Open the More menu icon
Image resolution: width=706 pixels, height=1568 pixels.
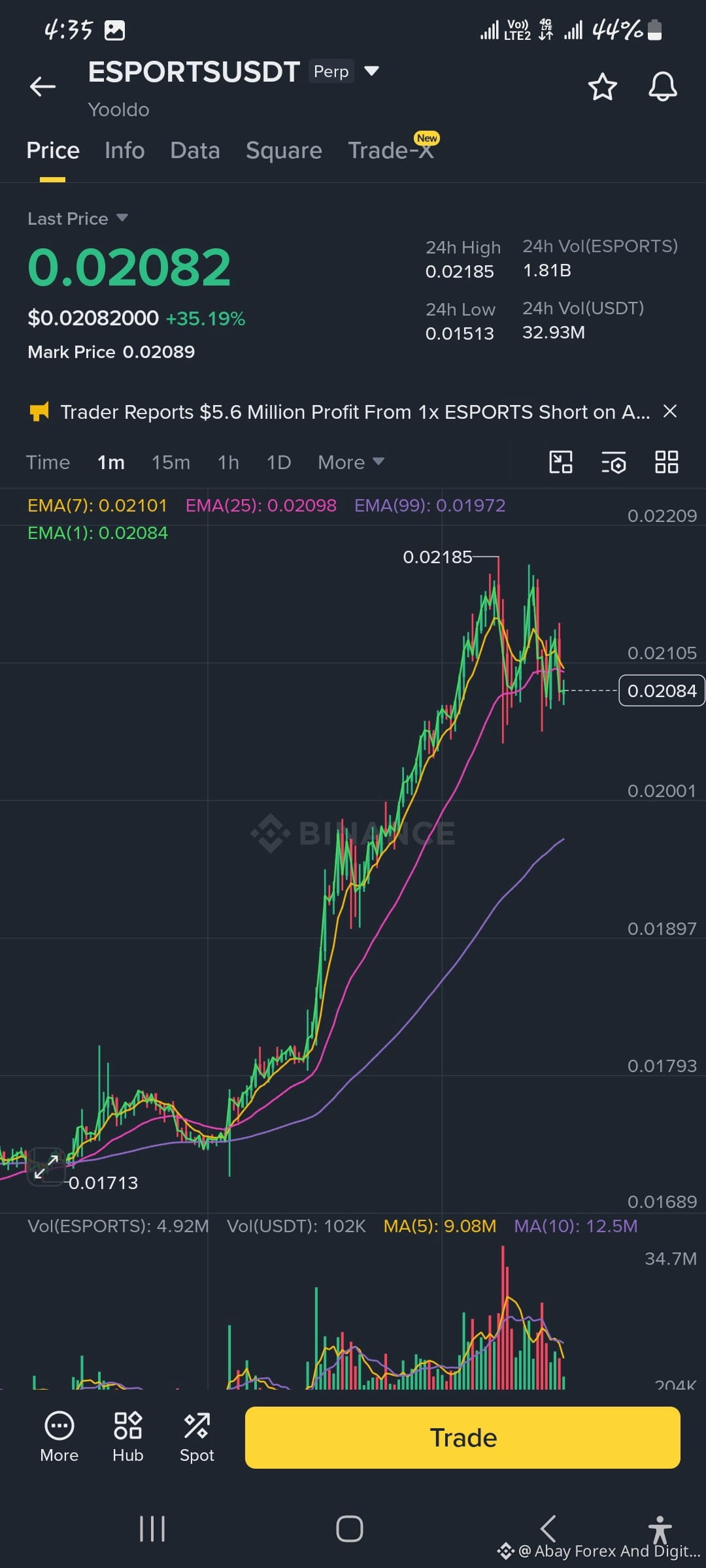(59, 1436)
